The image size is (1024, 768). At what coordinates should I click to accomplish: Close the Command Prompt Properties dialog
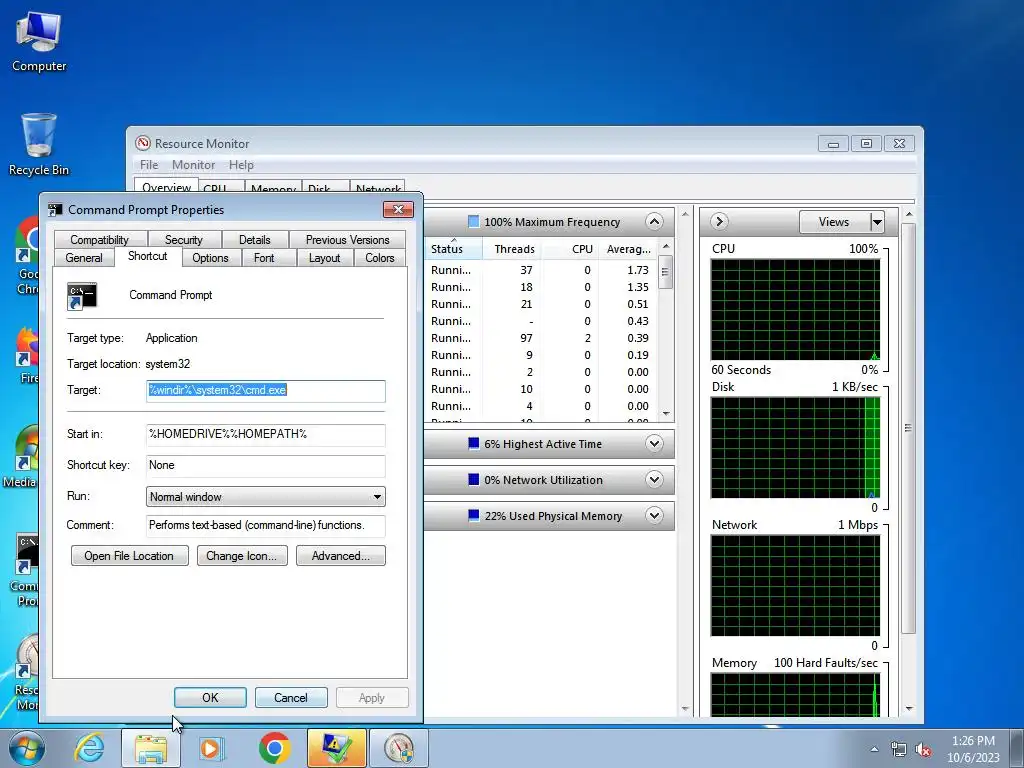[398, 209]
